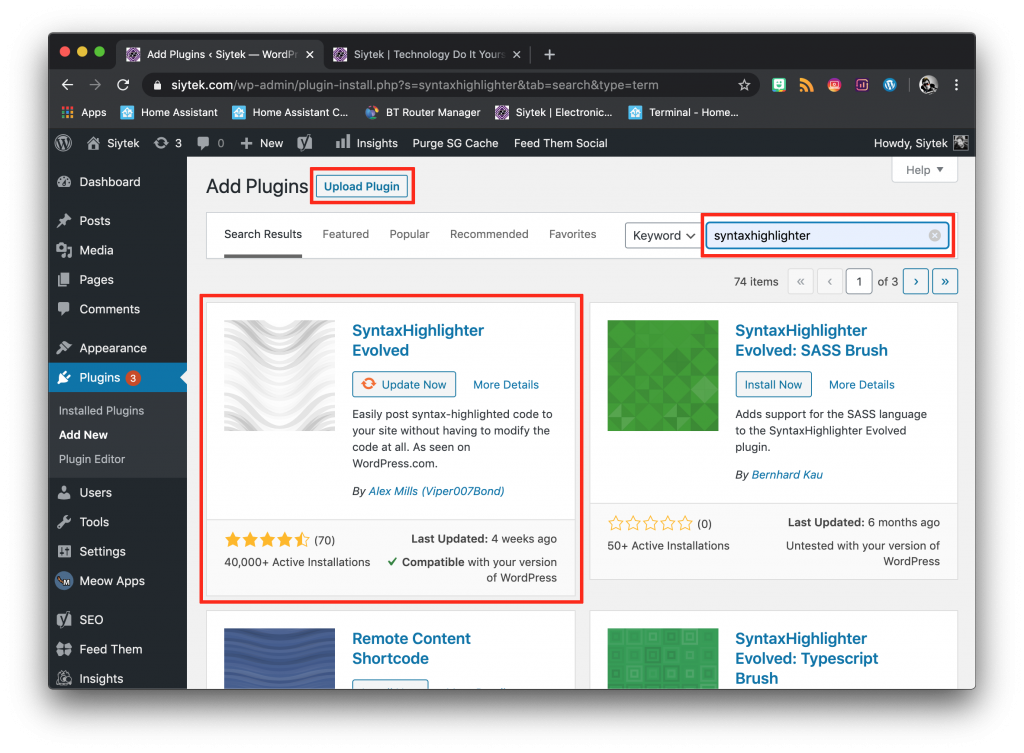The height and width of the screenshot is (753, 1024).
Task: Open author link Bernhard Kau
Action: point(787,475)
